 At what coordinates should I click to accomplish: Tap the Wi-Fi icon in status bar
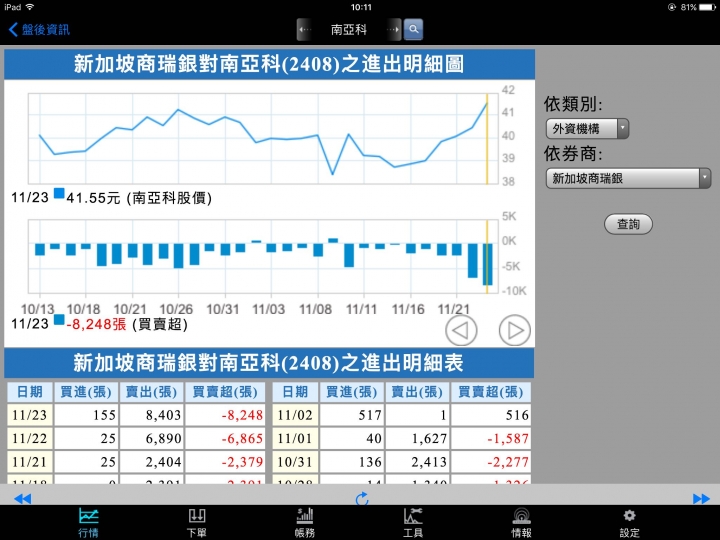pos(30,7)
